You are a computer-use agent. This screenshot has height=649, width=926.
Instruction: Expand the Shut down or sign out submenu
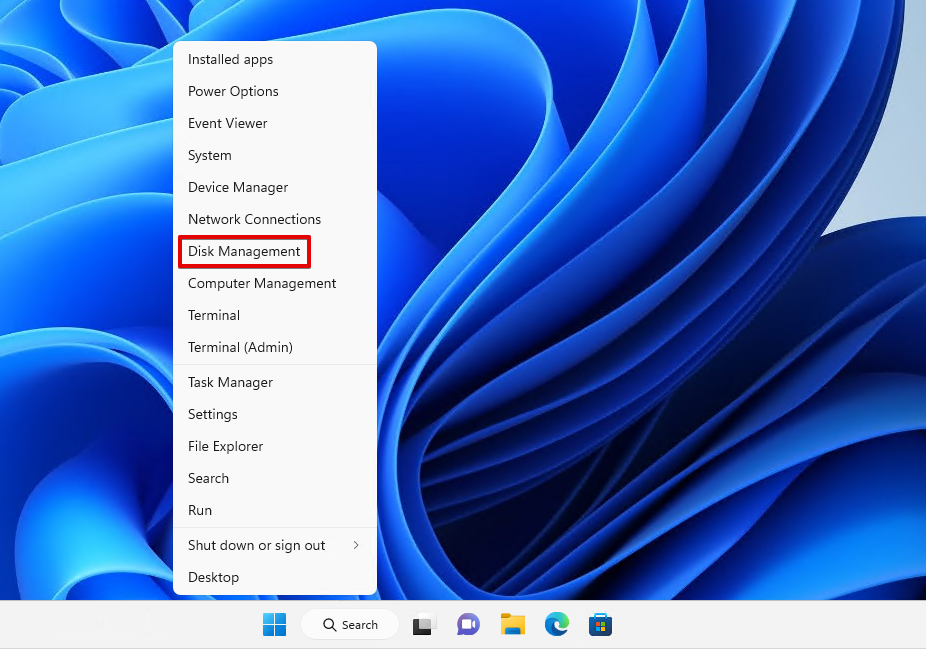(256, 545)
